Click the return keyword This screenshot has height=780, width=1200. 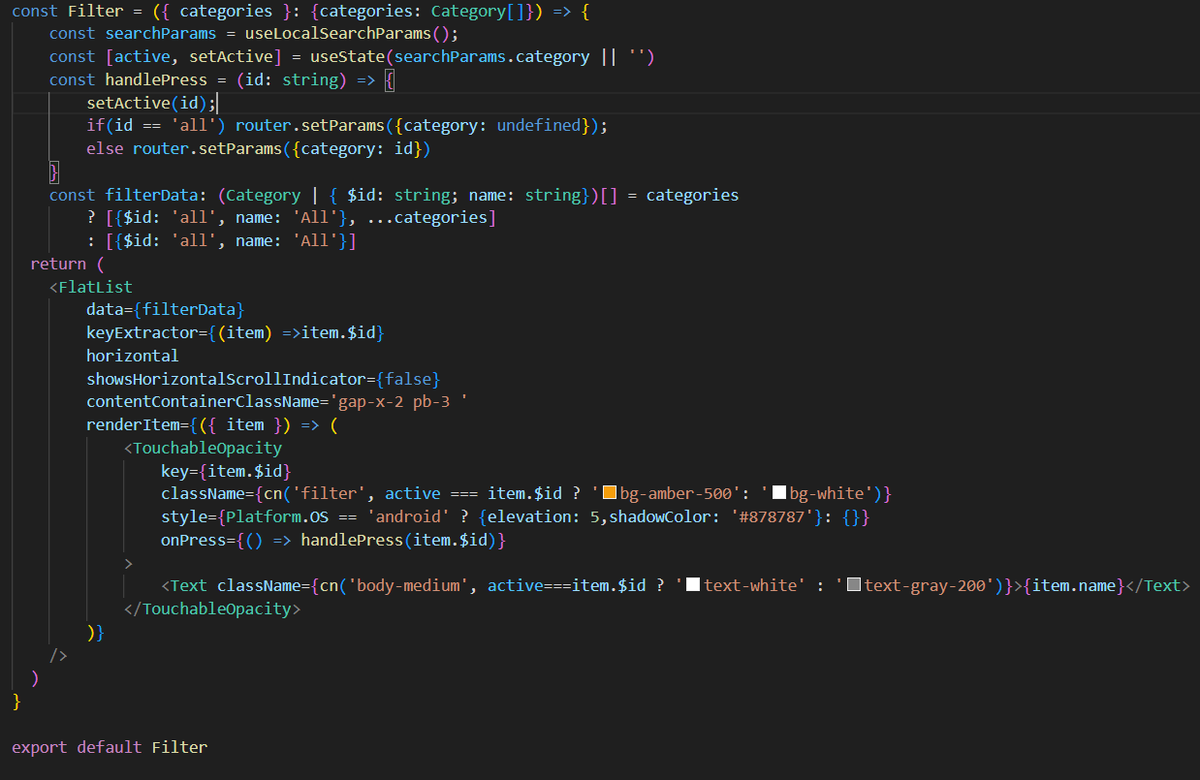tap(59, 263)
